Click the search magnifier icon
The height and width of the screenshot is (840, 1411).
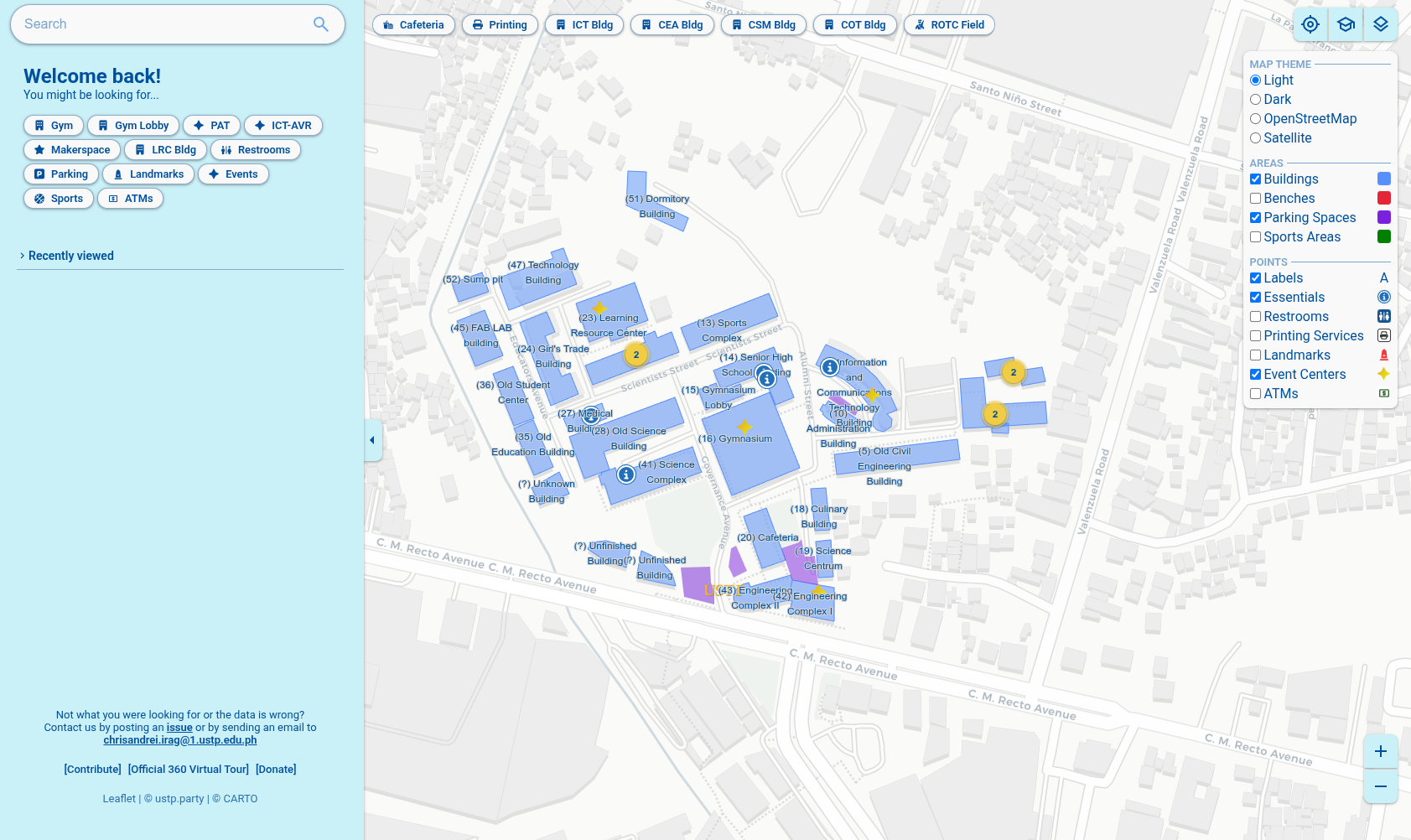coord(320,24)
